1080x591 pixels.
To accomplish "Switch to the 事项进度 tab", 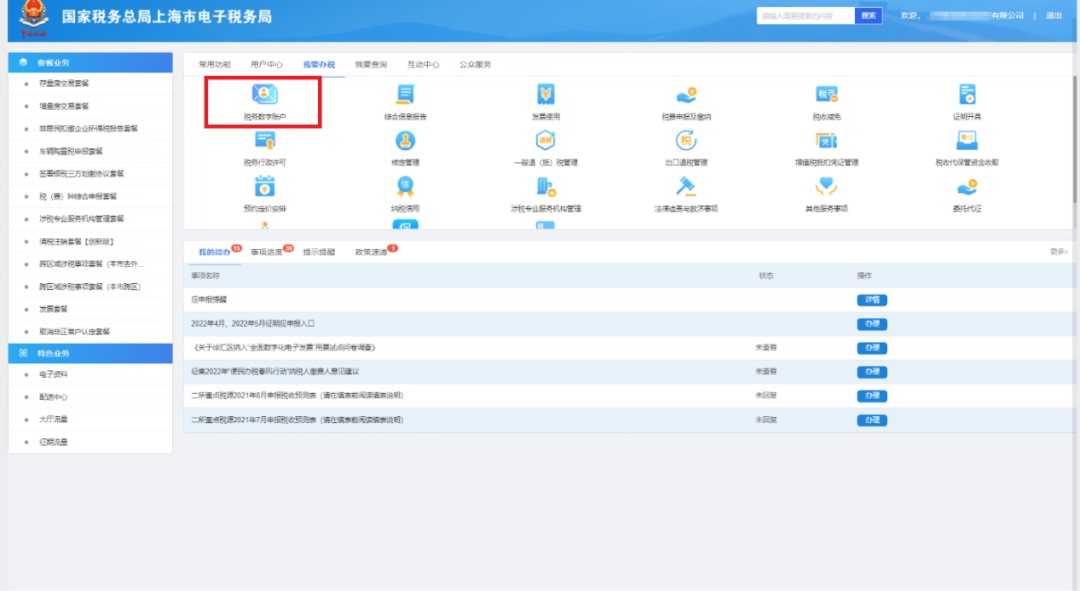I will click(x=266, y=252).
